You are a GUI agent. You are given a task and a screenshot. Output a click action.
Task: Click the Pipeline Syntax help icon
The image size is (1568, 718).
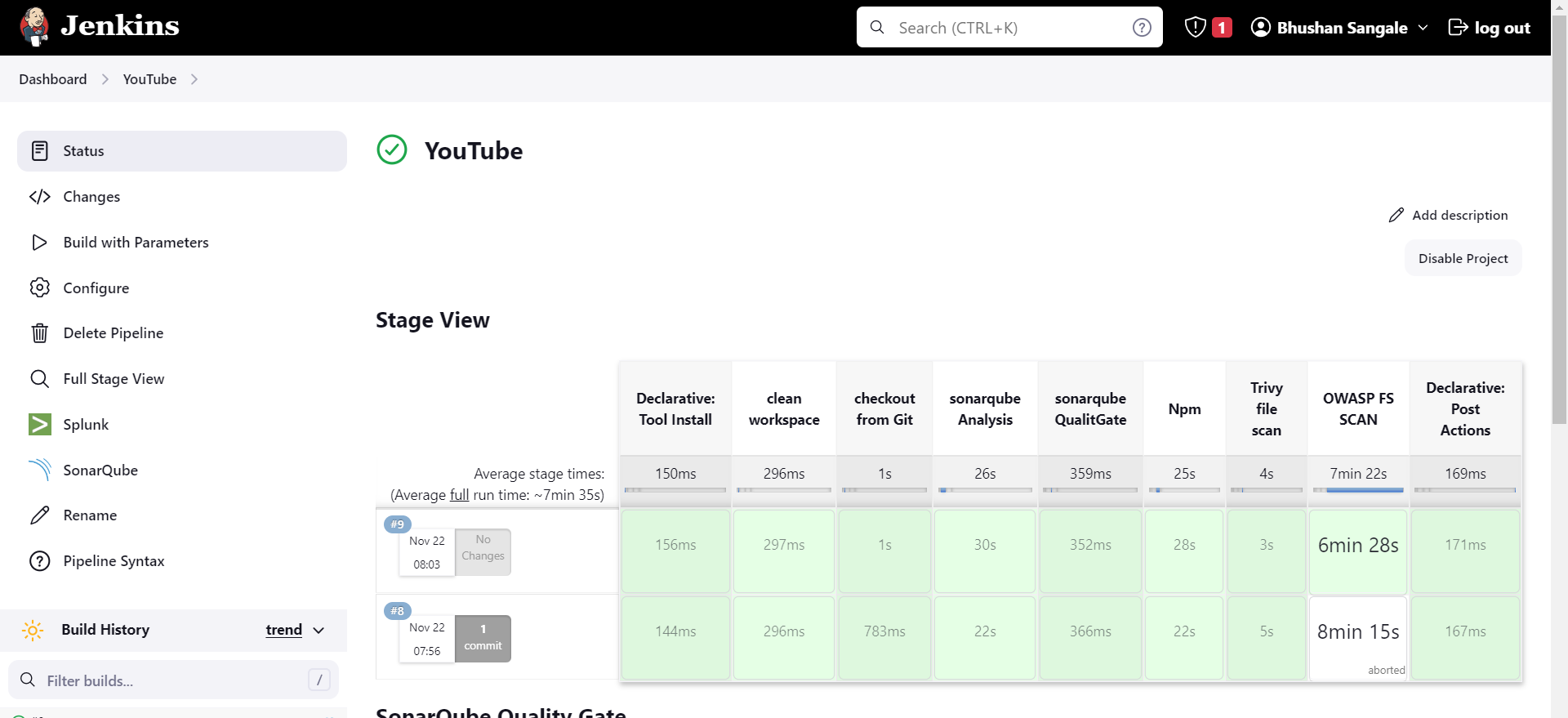click(39, 561)
